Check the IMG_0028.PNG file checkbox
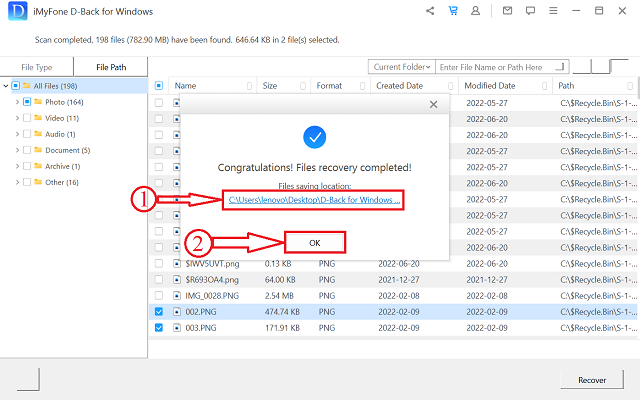The image size is (640, 400). coord(159,296)
